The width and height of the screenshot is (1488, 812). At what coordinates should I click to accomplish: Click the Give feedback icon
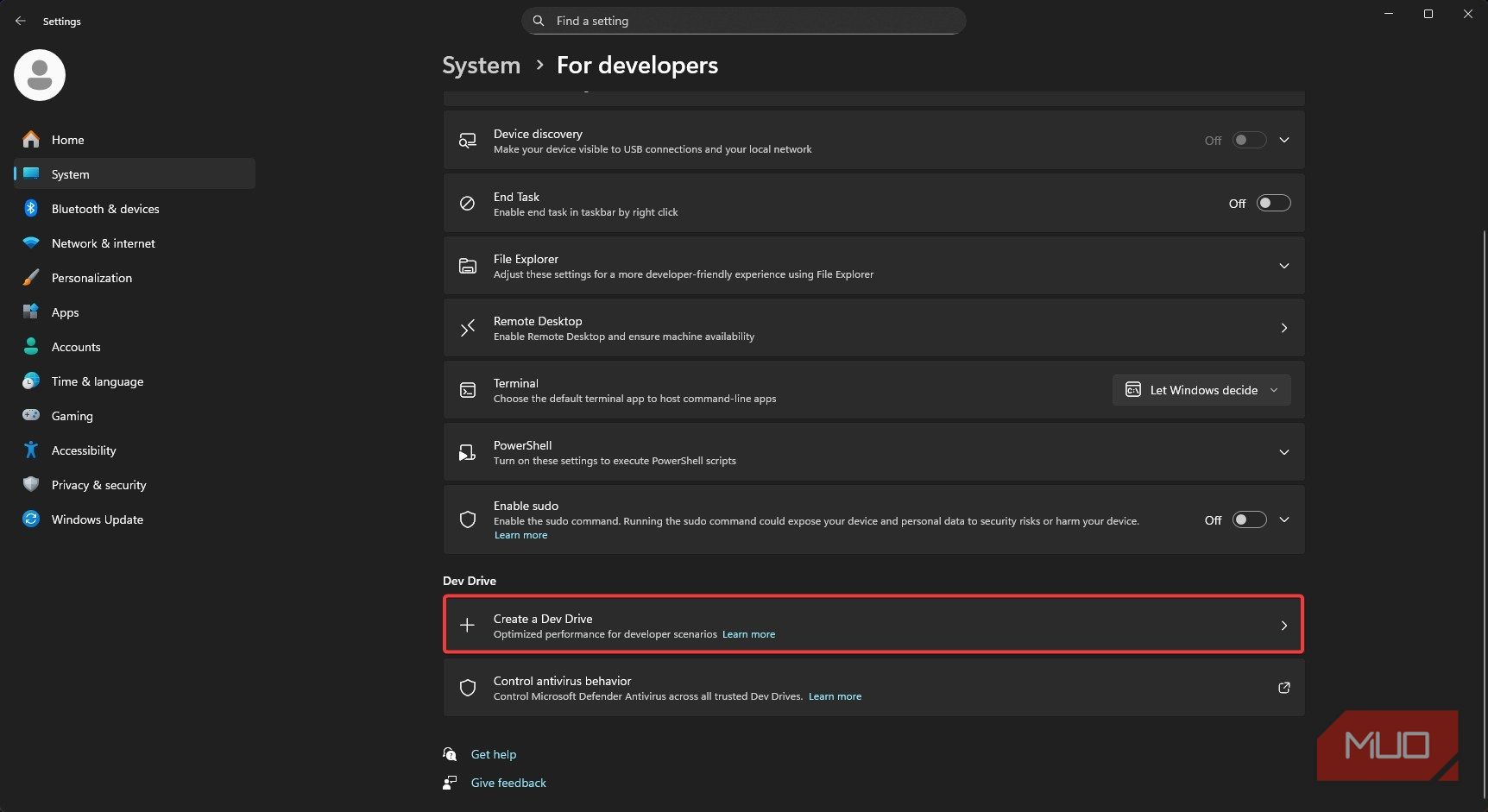click(450, 783)
